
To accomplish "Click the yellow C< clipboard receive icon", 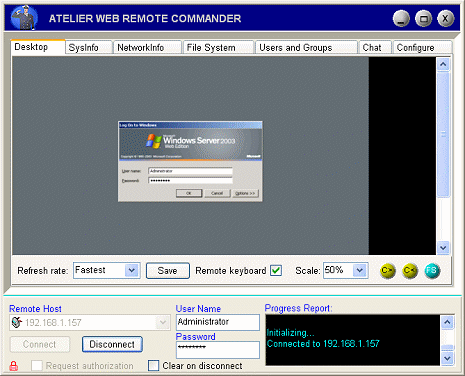I will (410, 271).
